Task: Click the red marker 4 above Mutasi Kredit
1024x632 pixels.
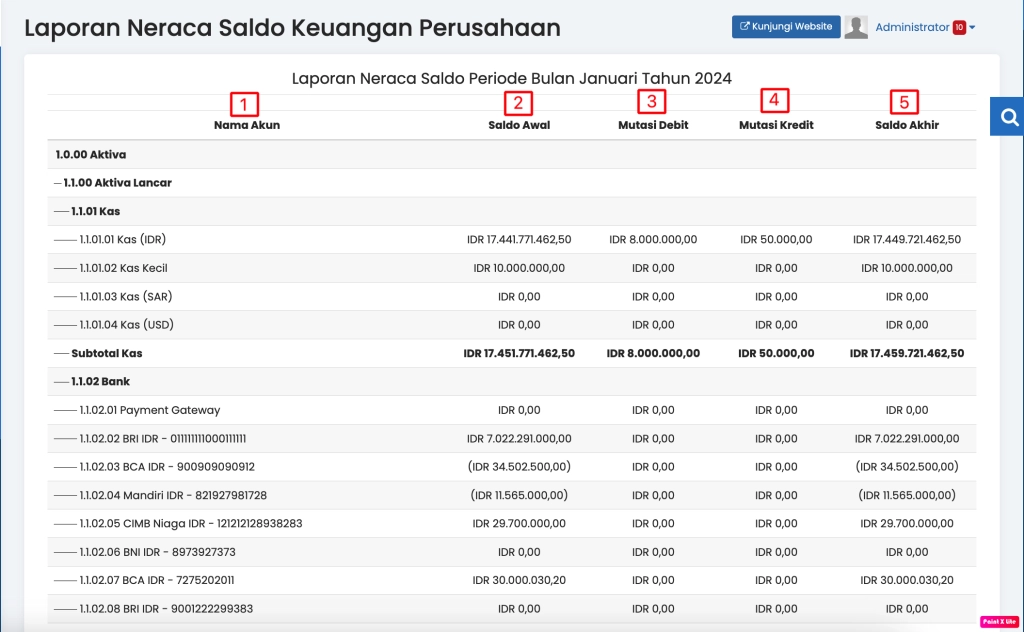Action: [773, 101]
